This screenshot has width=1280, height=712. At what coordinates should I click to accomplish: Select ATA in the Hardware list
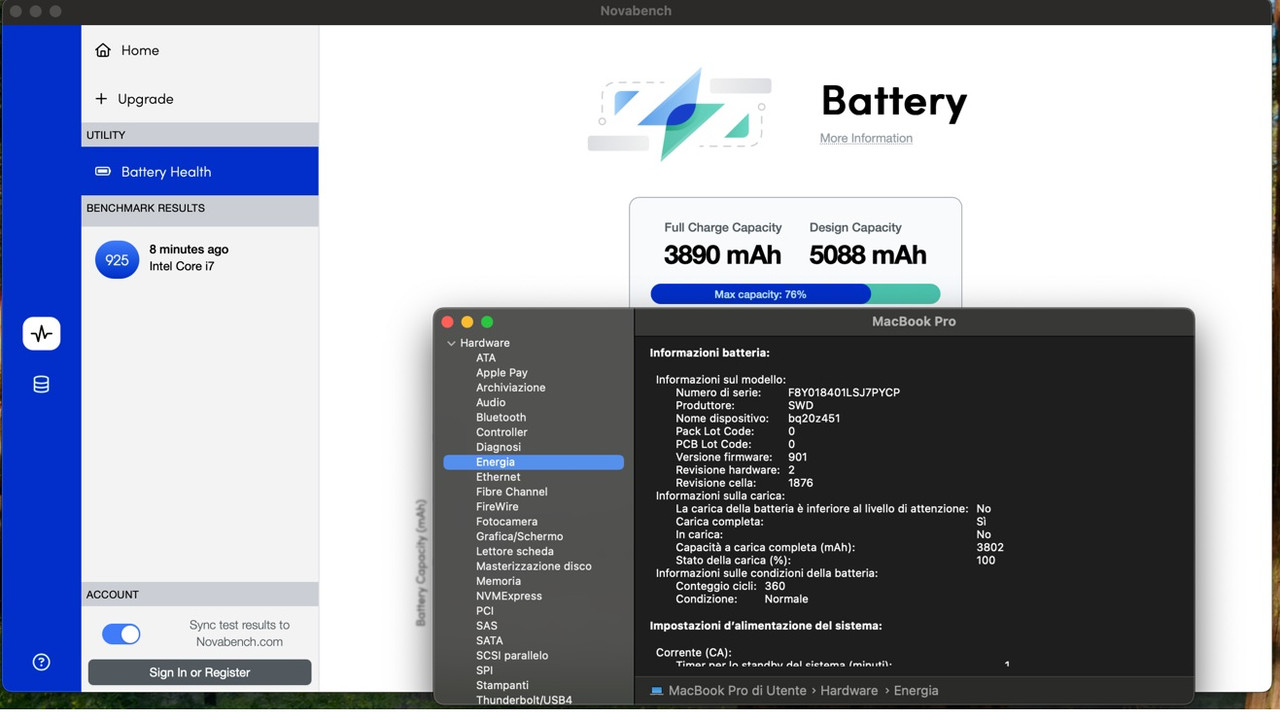point(486,358)
